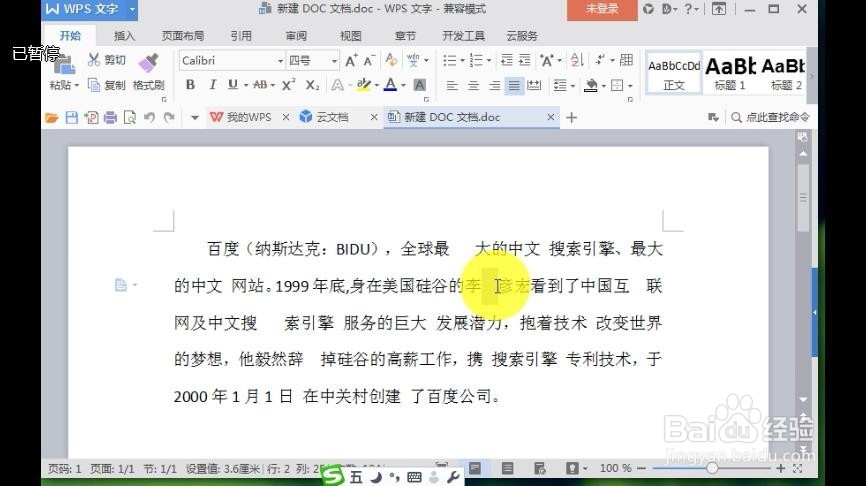Open the folder icon in quick access bar
866x486 pixels.
coord(51,118)
